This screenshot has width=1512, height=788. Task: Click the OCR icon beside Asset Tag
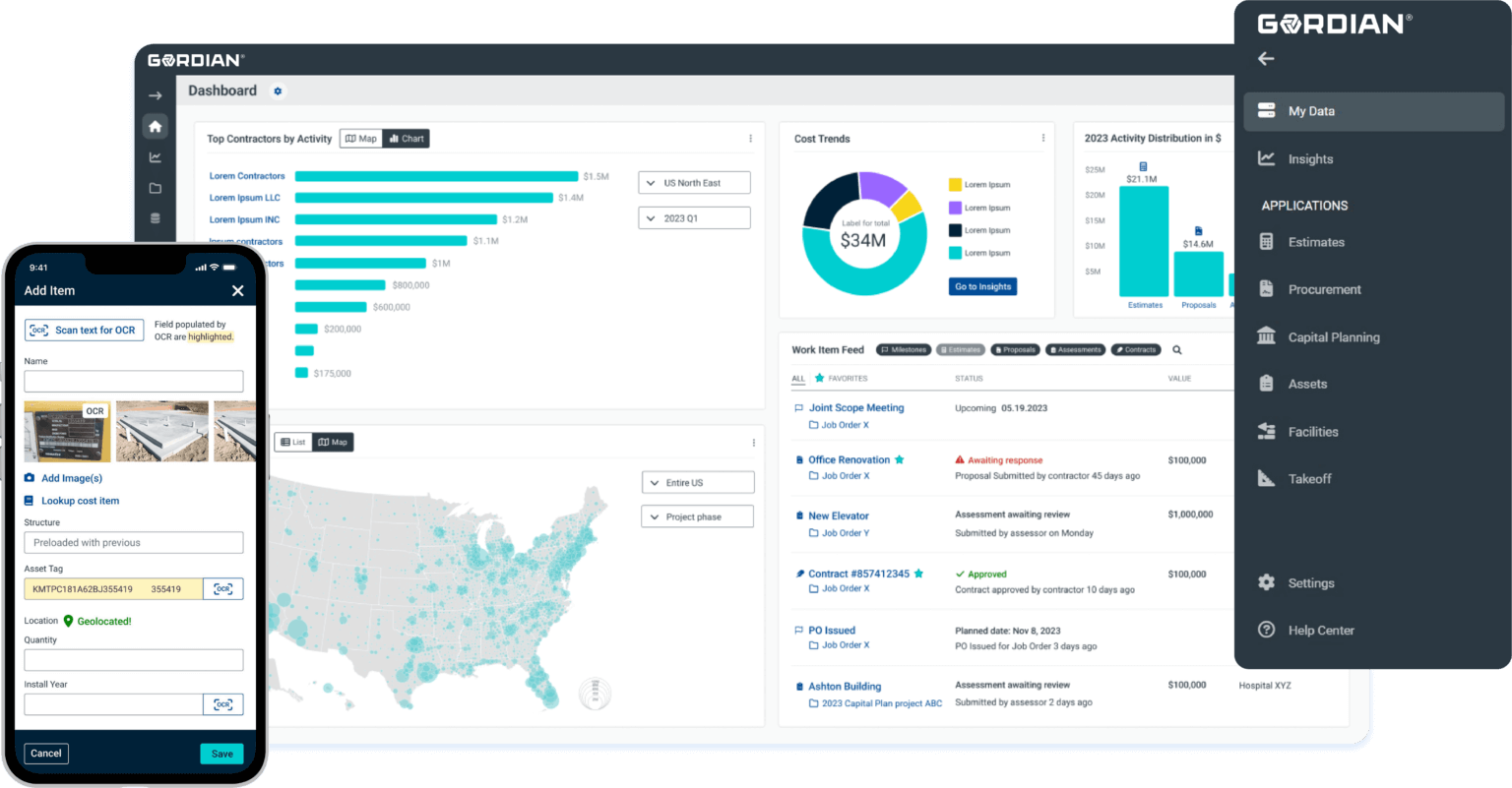[223, 589]
